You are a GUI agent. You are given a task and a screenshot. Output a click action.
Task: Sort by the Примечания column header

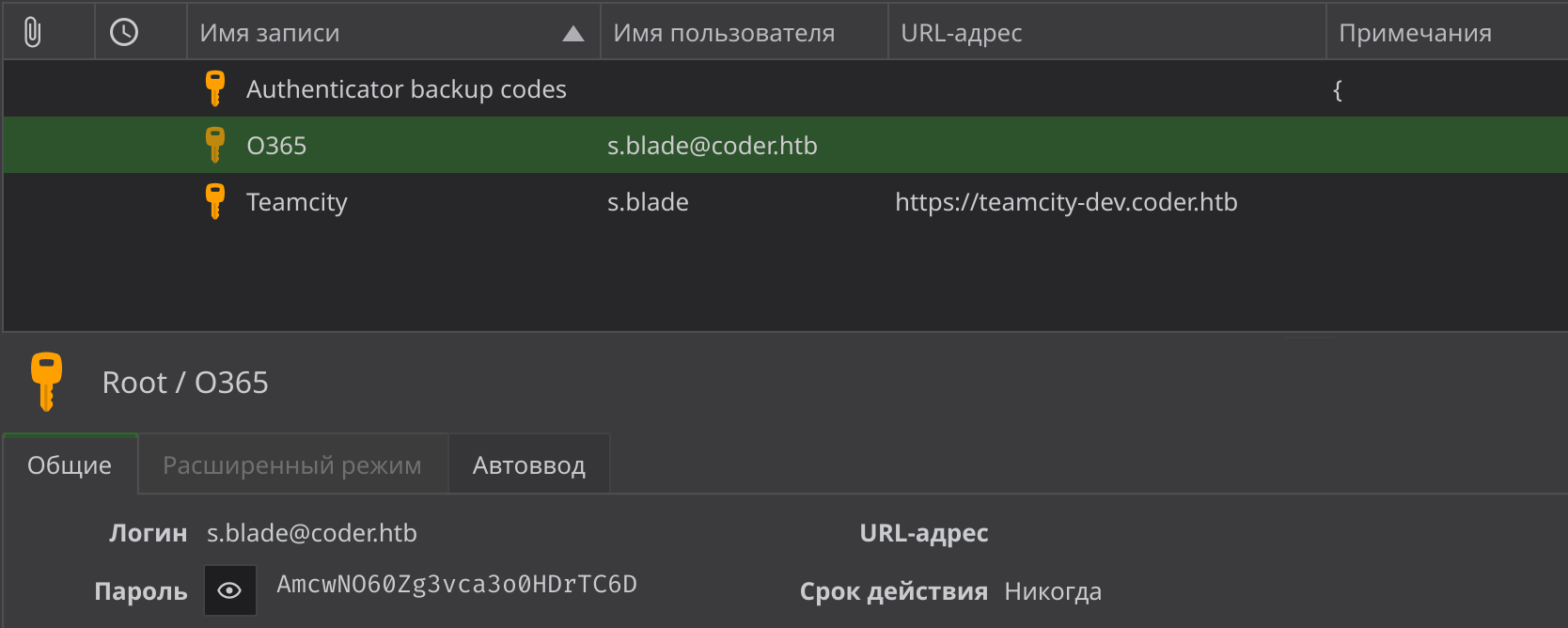[x=1447, y=33]
